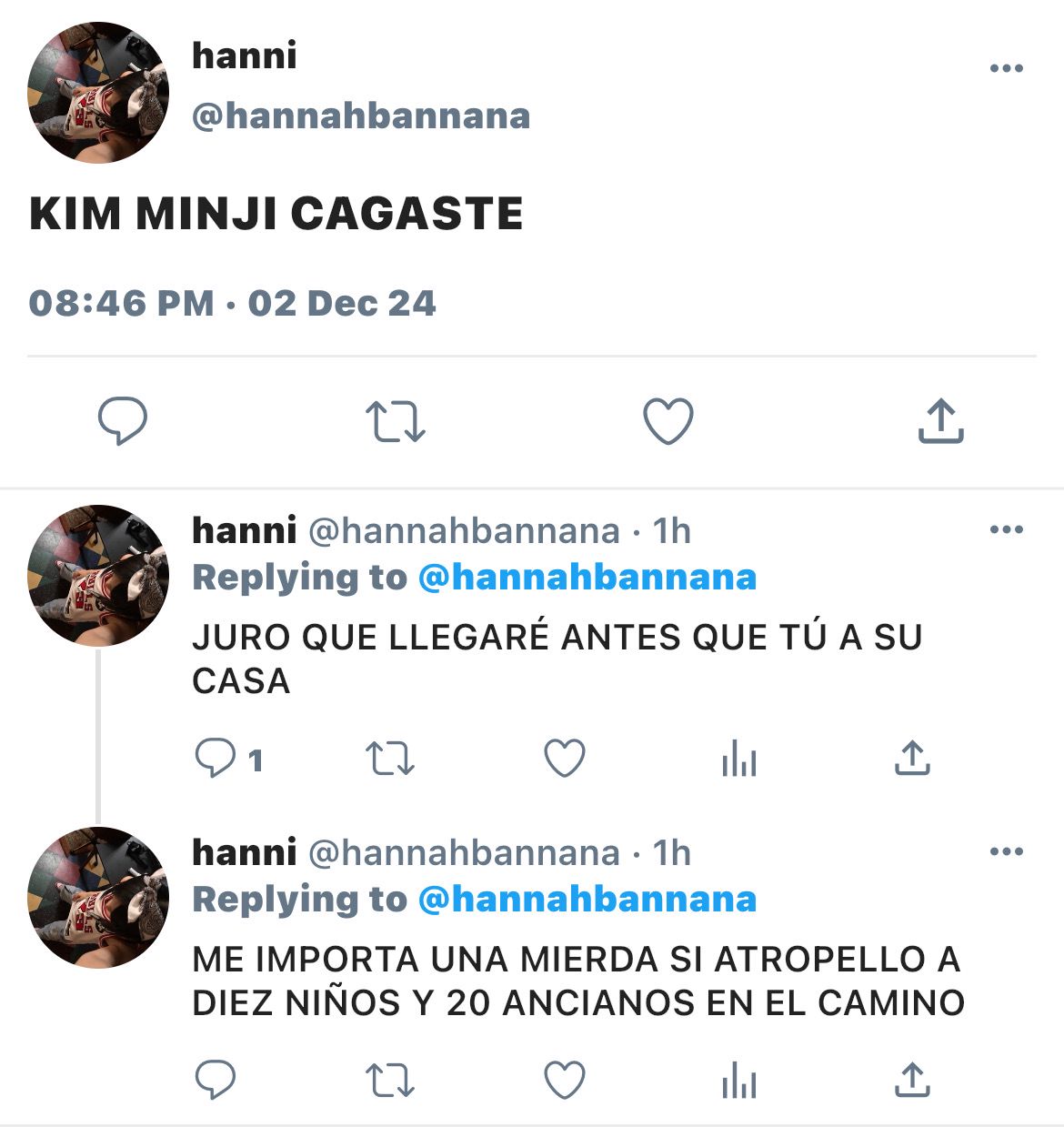1064x1127 pixels.
Task: Reply to the ME IMPORTA UNA MIERDA tweet
Action: pos(216,1081)
